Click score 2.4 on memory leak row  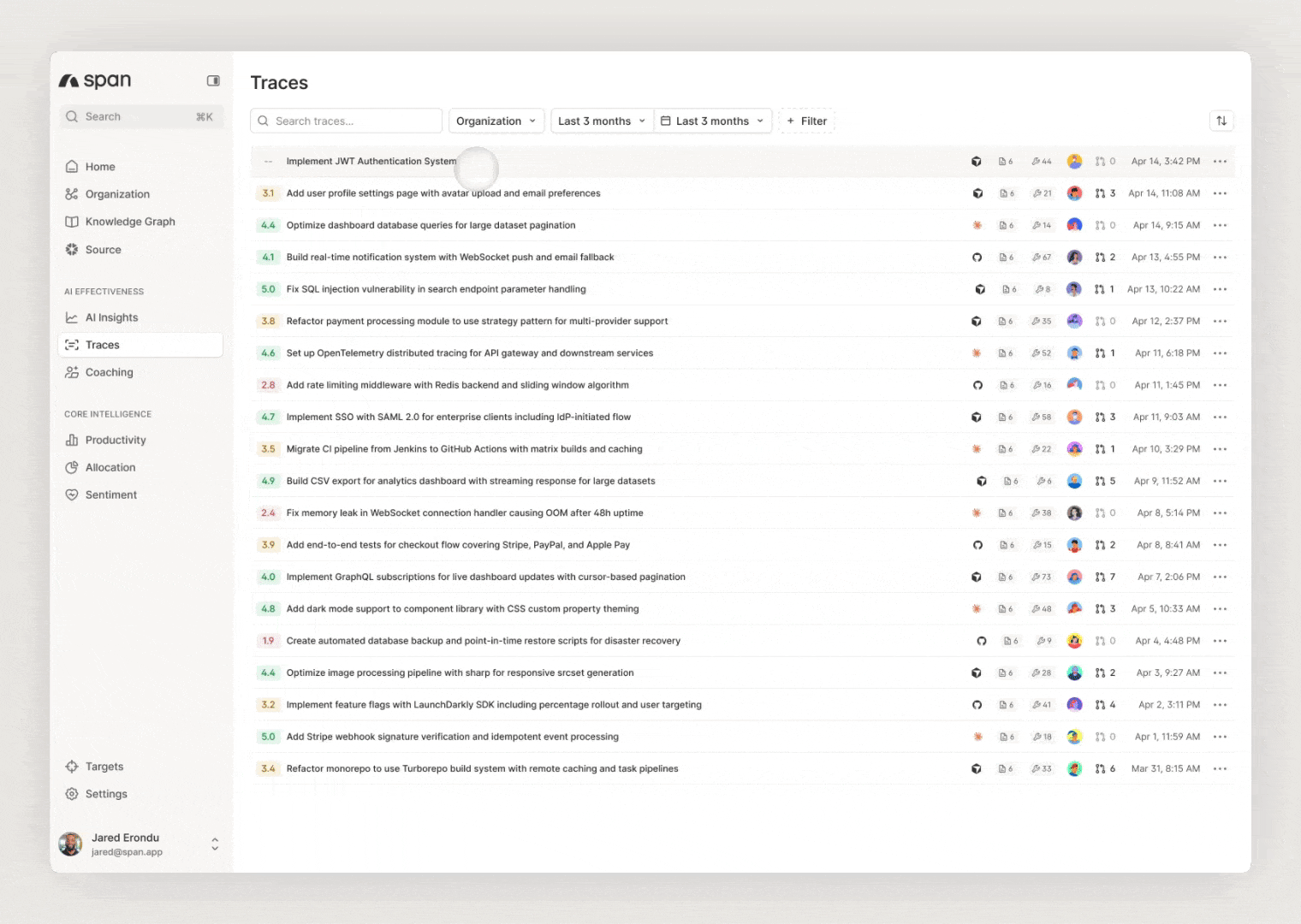point(268,513)
